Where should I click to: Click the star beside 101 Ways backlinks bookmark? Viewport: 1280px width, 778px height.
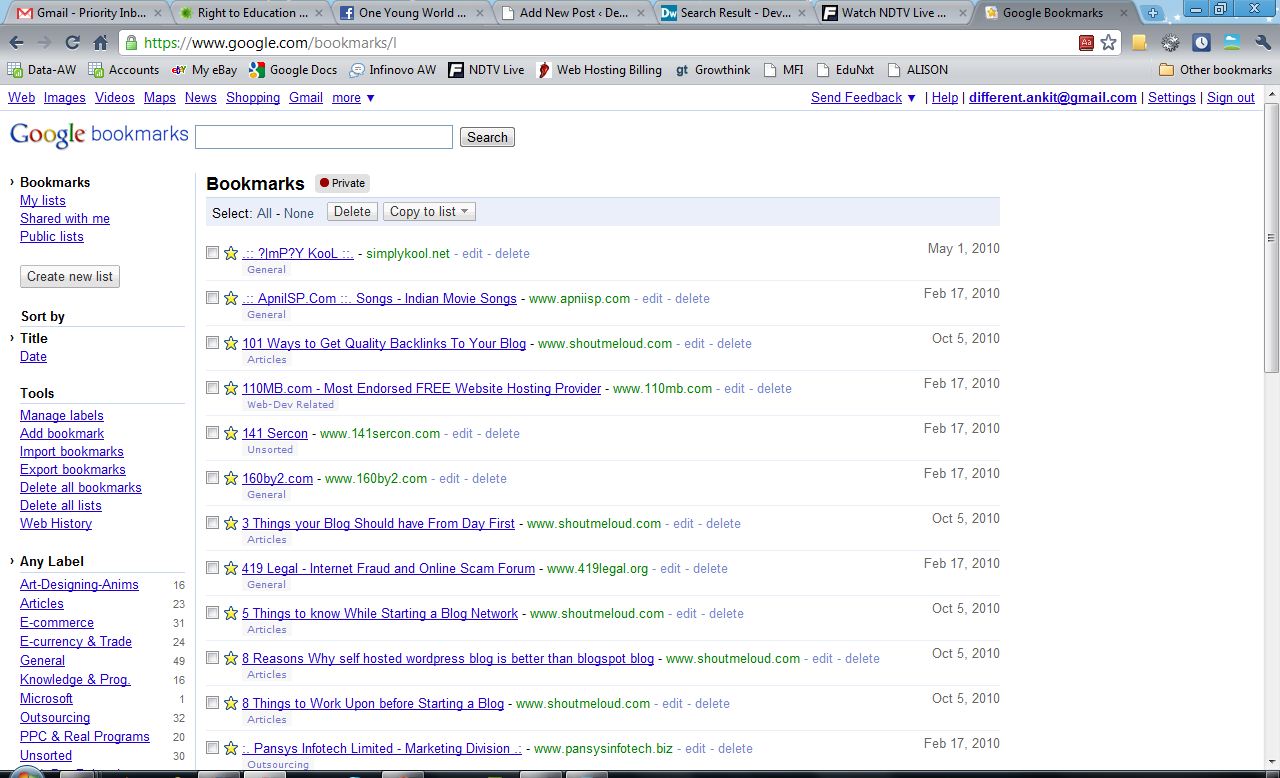[x=231, y=343]
